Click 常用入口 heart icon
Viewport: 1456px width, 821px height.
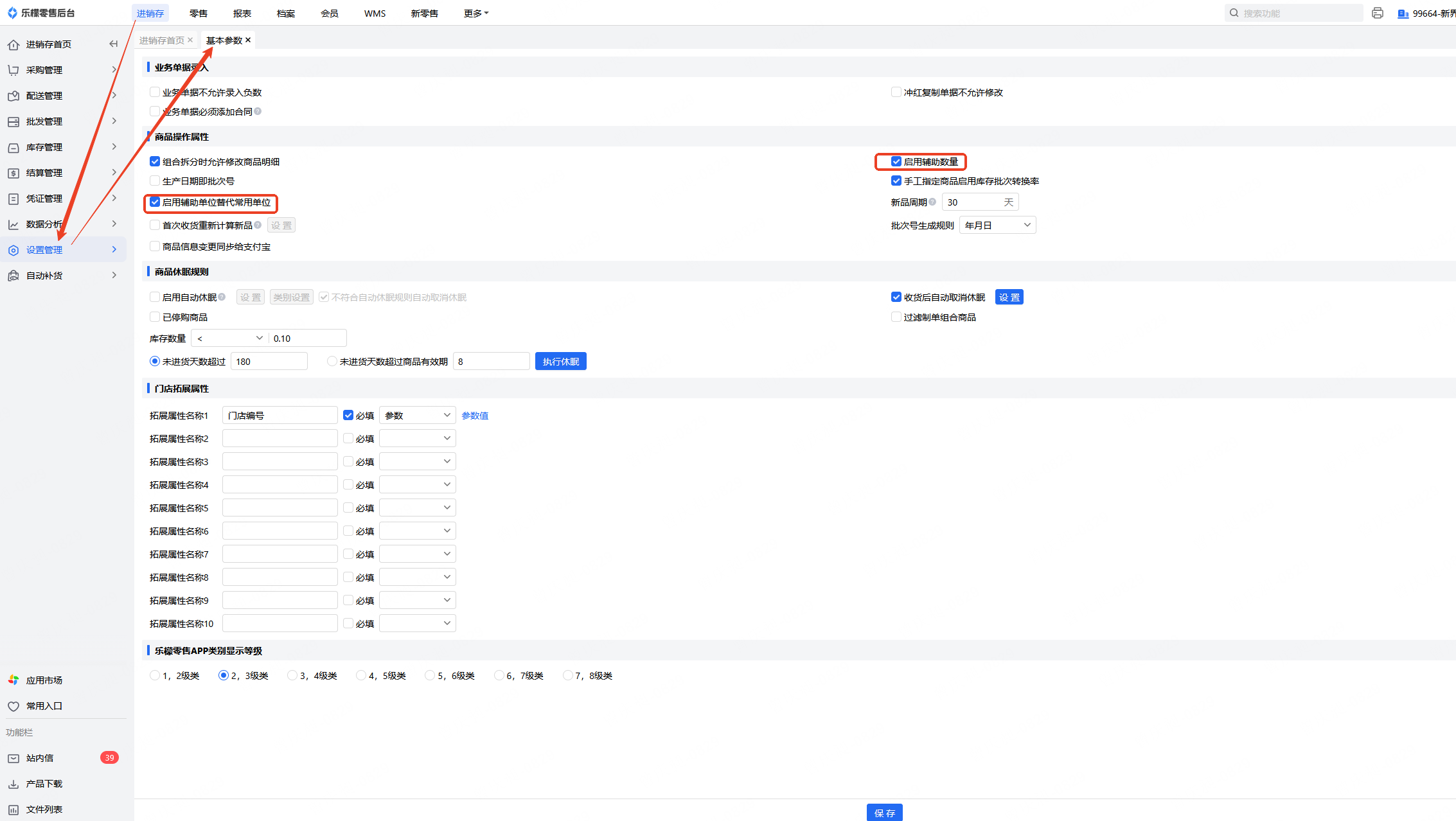(13, 706)
